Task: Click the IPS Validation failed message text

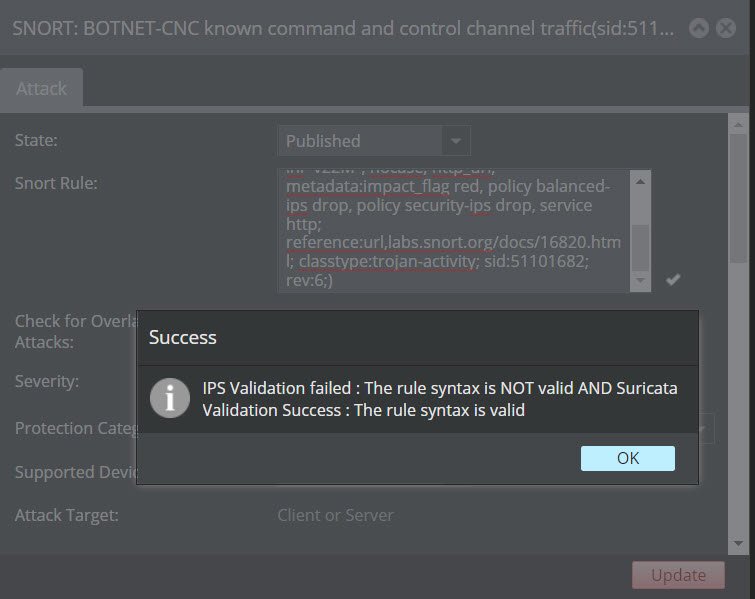Action: click(440, 399)
